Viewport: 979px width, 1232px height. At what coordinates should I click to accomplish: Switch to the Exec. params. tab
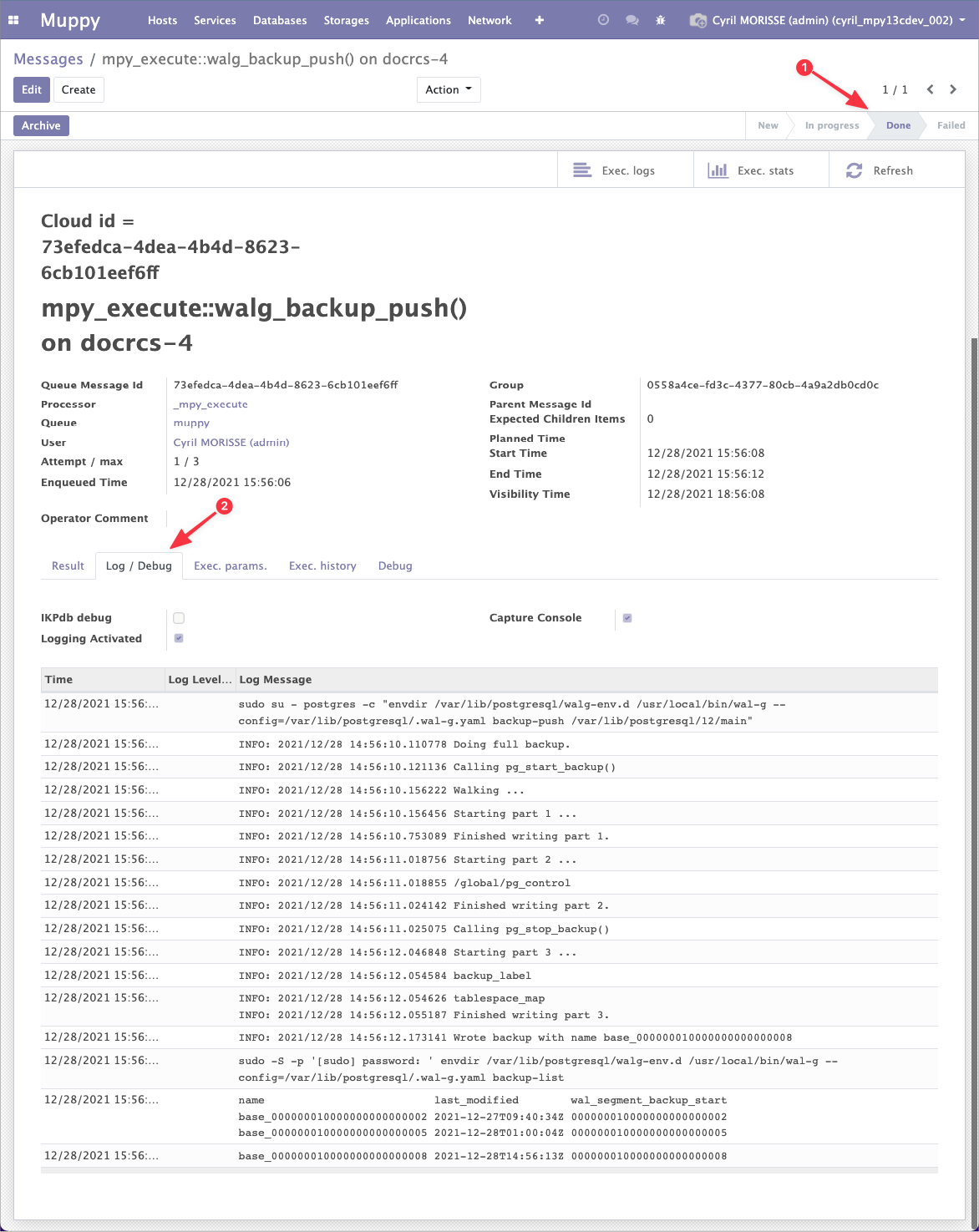point(231,565)
